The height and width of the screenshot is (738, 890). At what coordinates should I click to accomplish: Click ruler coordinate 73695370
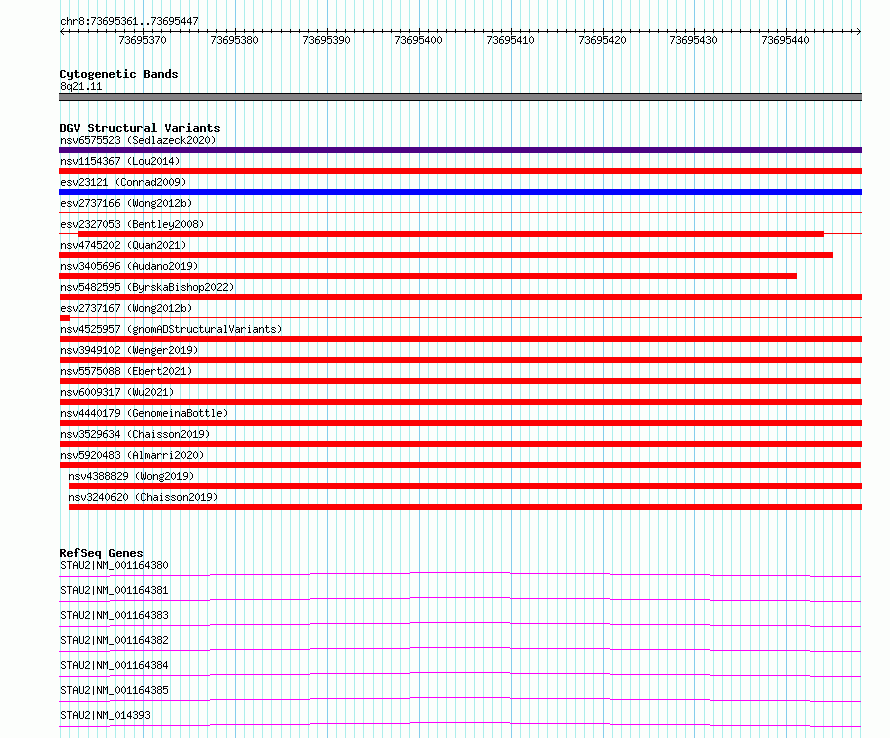tap(142, 40)
